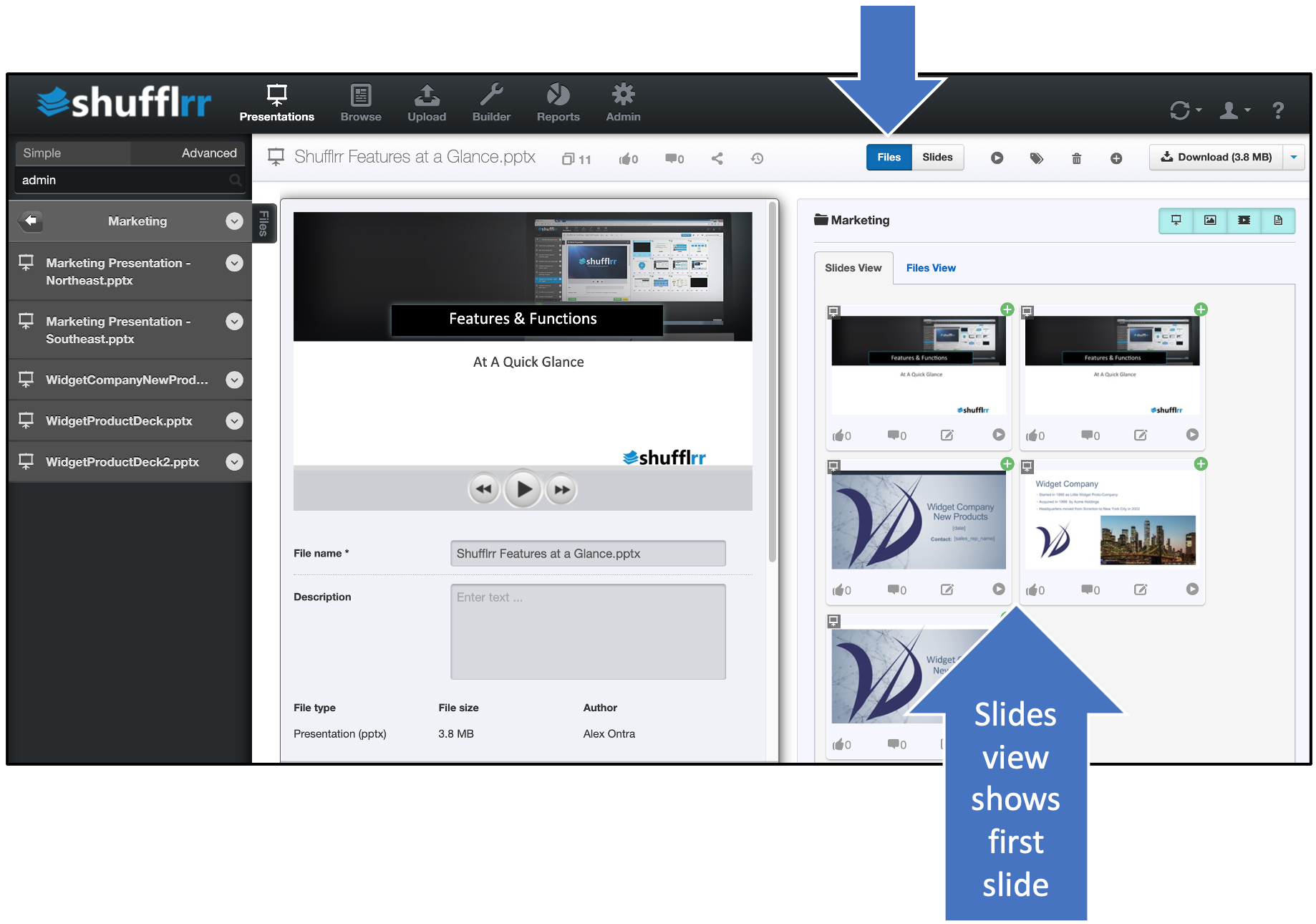The height and width of the screenshot is (924, 1316).
Task: Open the Reports section
Action: coord(558,103)
